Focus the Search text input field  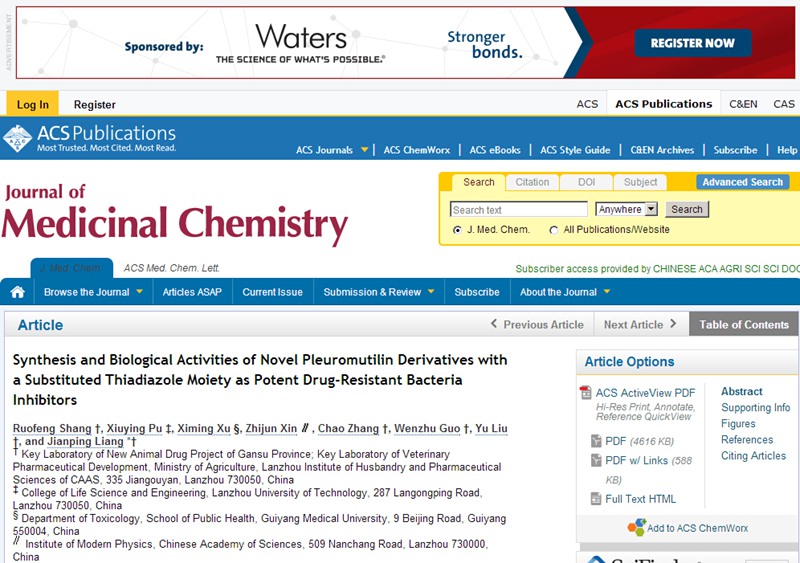point(519,209)
